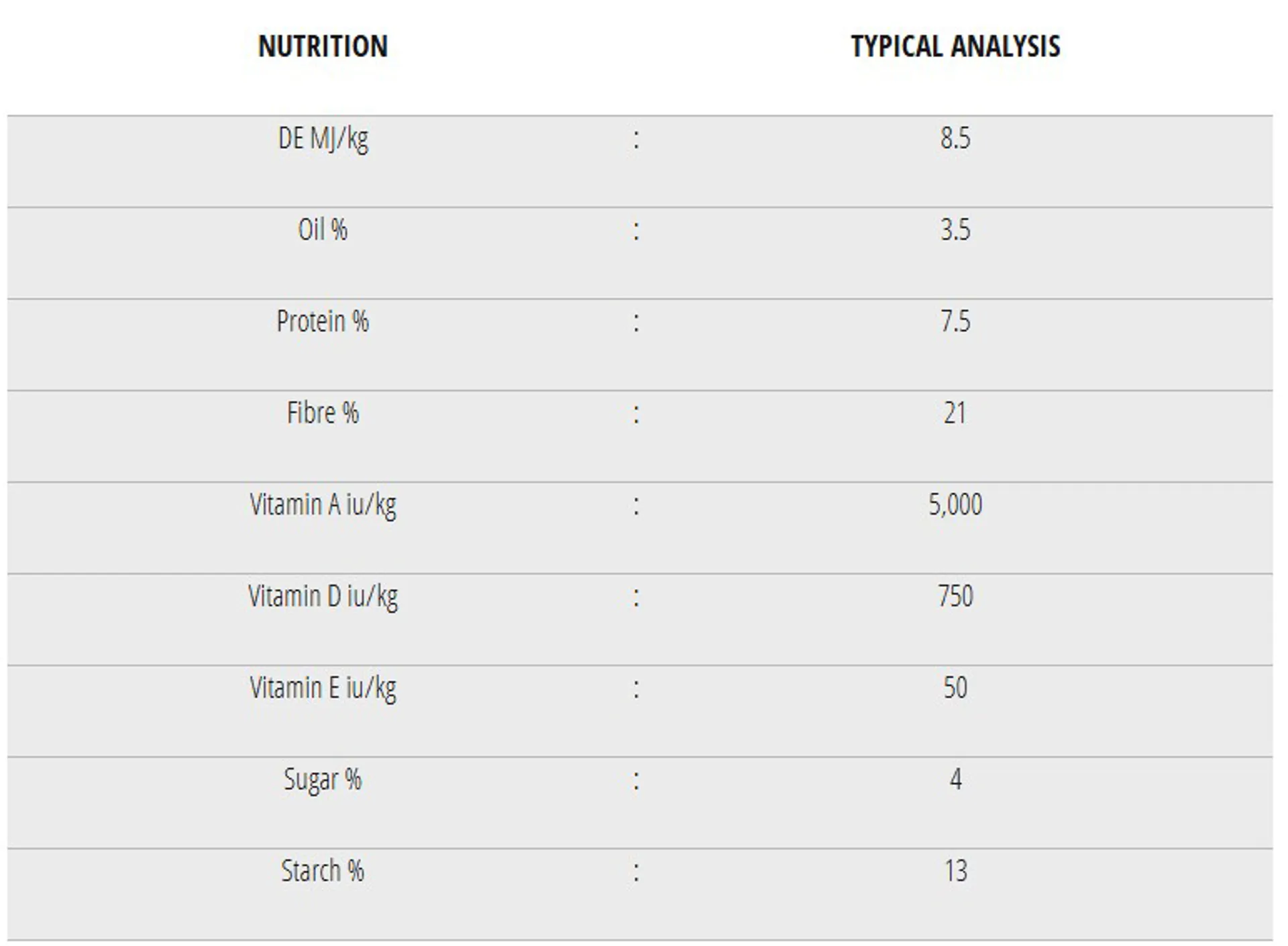This screenshot has width=1288, height=946.
Task: Select the Vitamin D iu/kg label
Action: 323,597
